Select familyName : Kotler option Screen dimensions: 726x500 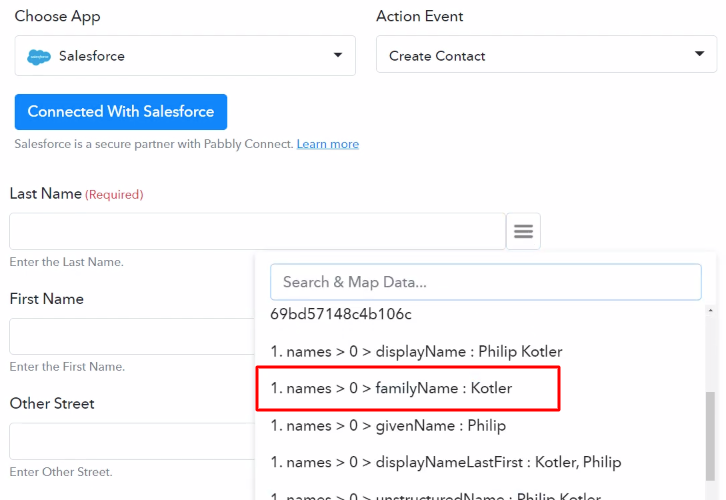coord(391,388)
